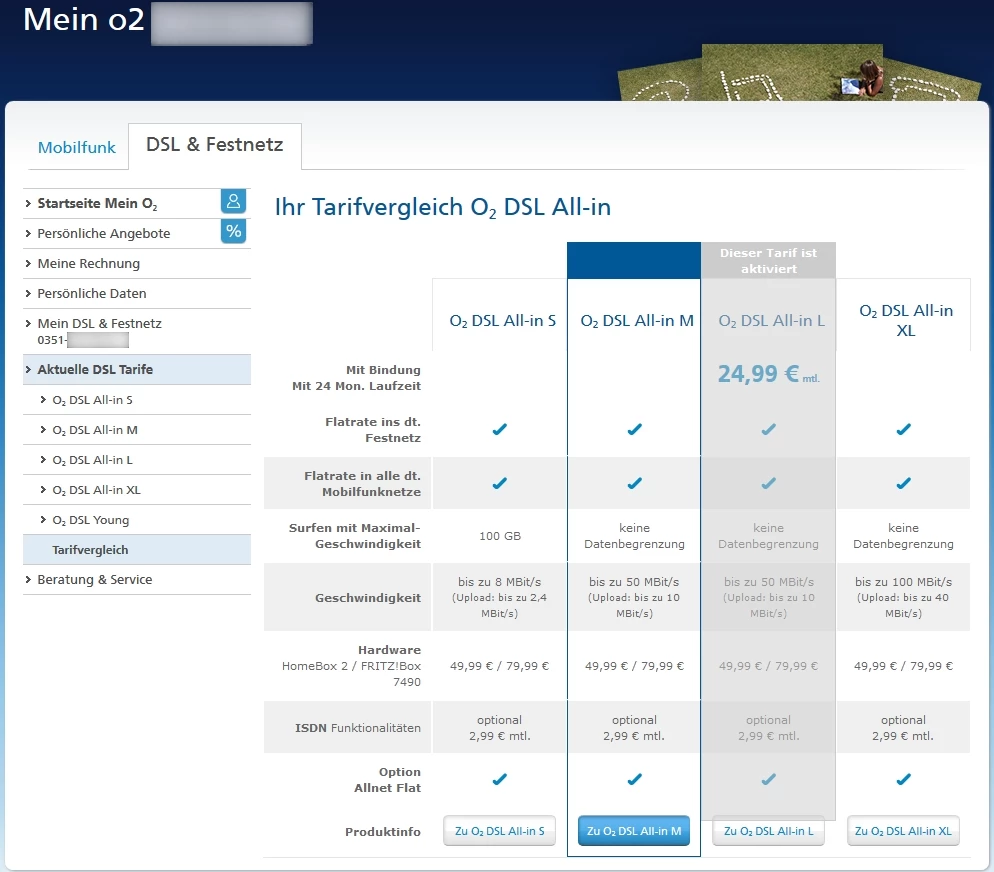Click the ISDN optional 2,99 € cell for All-in XL

coord(903,728)
